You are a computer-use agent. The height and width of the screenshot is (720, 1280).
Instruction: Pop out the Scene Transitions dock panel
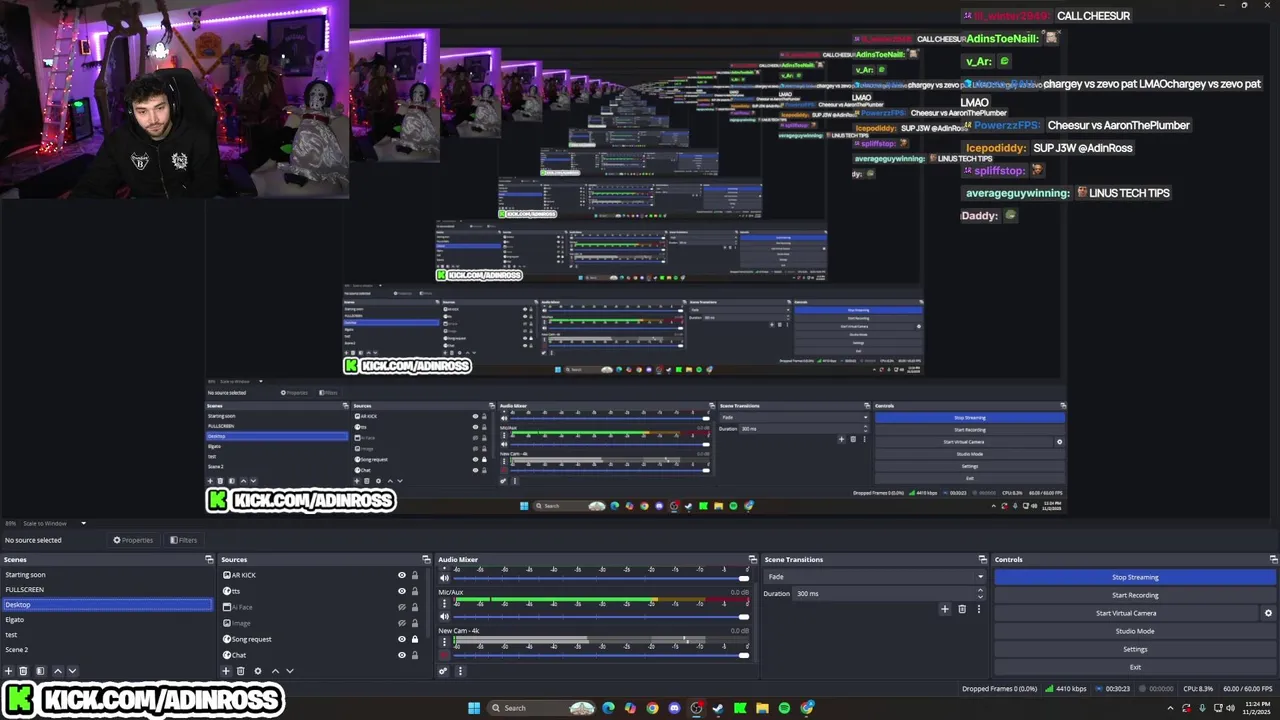tap(983, 559)
